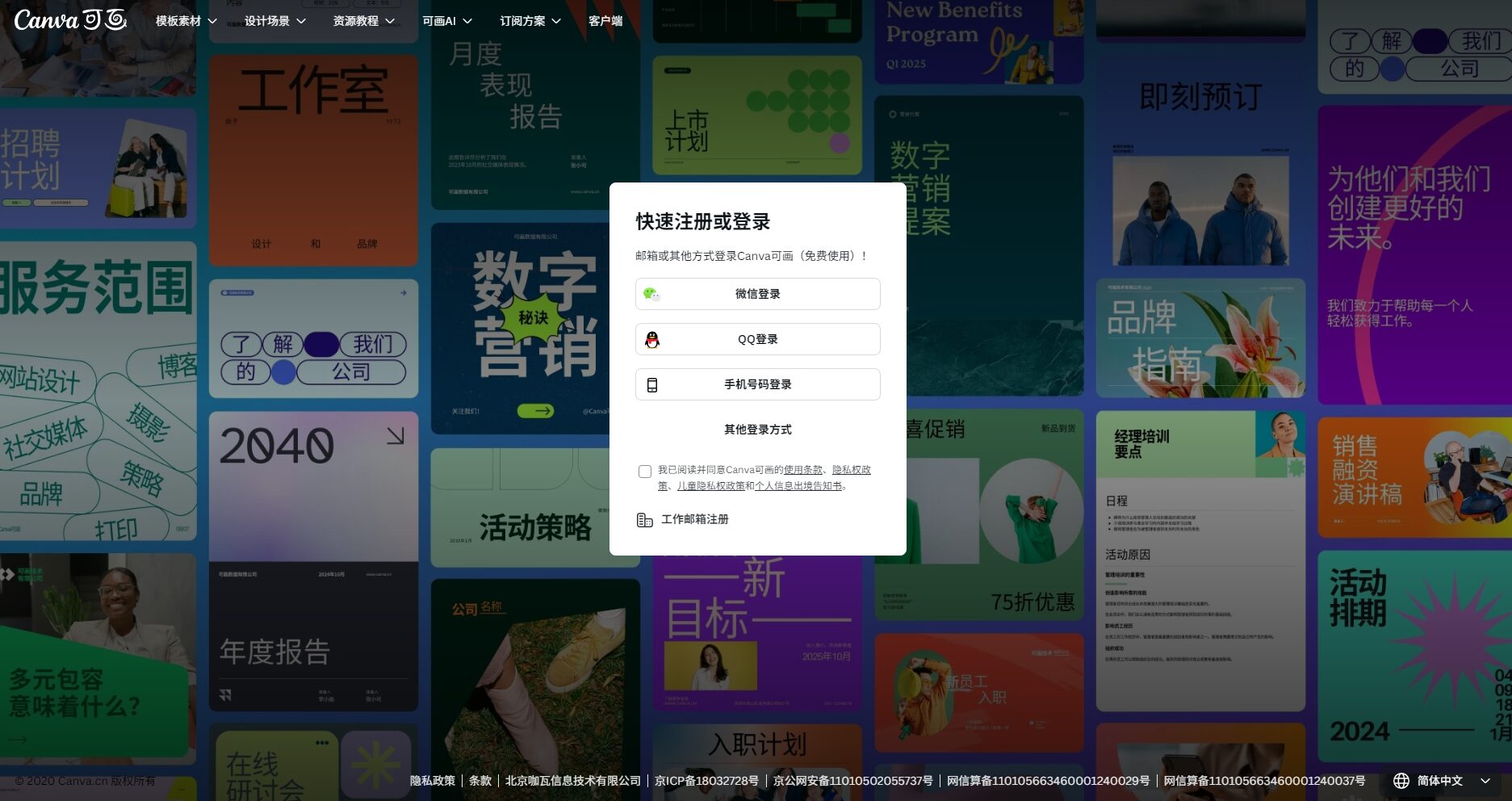Open 儿童隐私权政策 link
The width and height of the screenshot is (1512, 801).
pos(710,486)
